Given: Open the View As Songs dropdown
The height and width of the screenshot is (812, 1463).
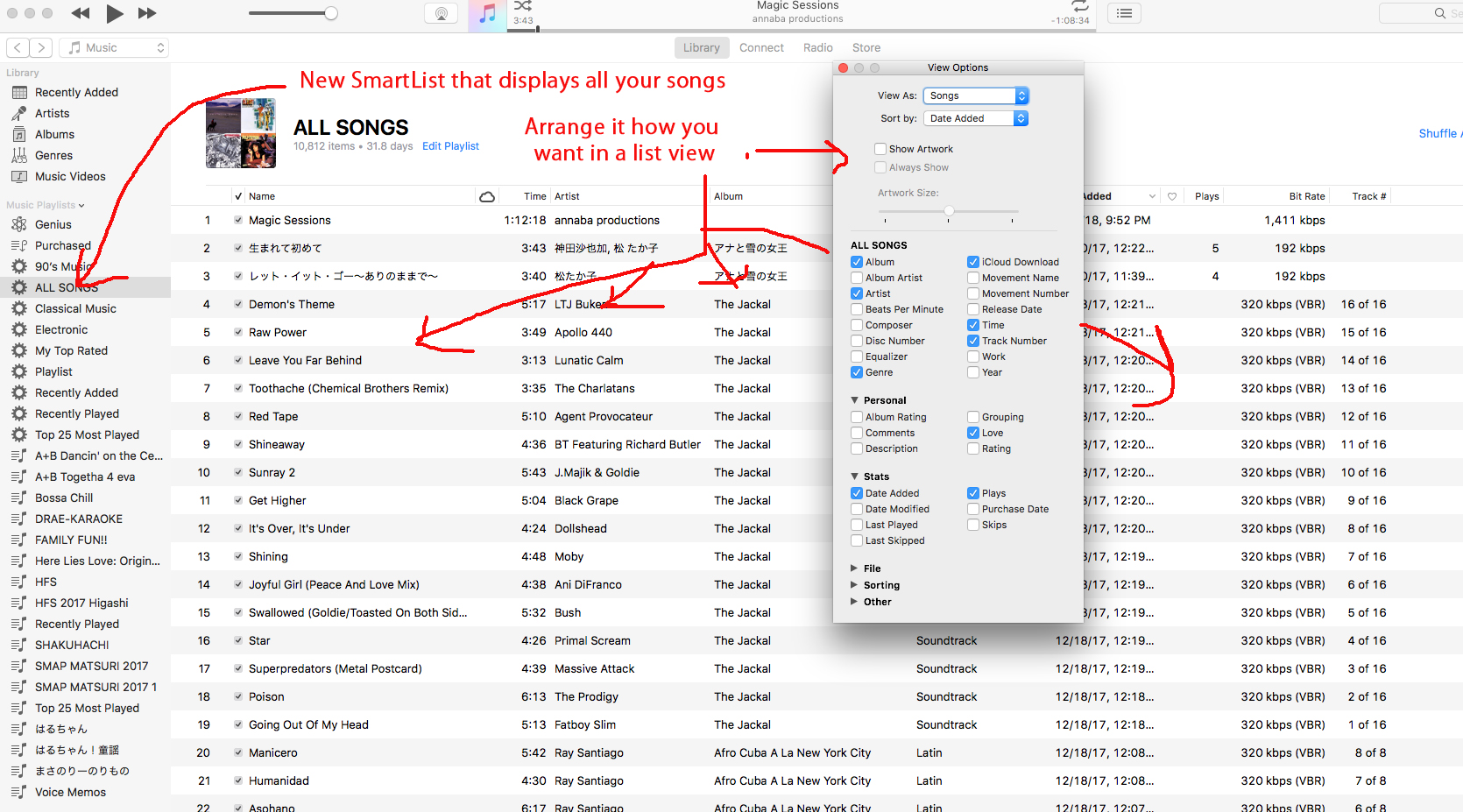Looking at the screenshot, I should (x=976, y=95).
